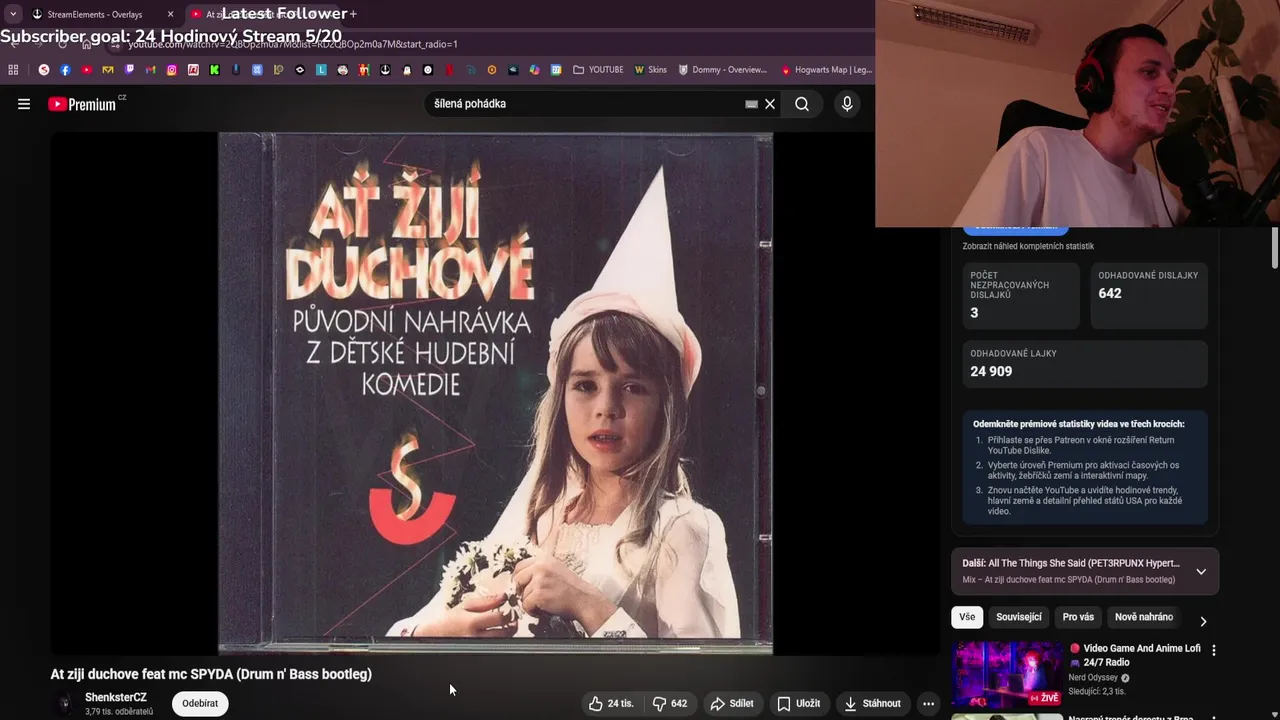The height and width of the screenshot is (720, 1280).
Task: Open options for the Lofi 24/7 Radio video
Action: pos(1214,650)
